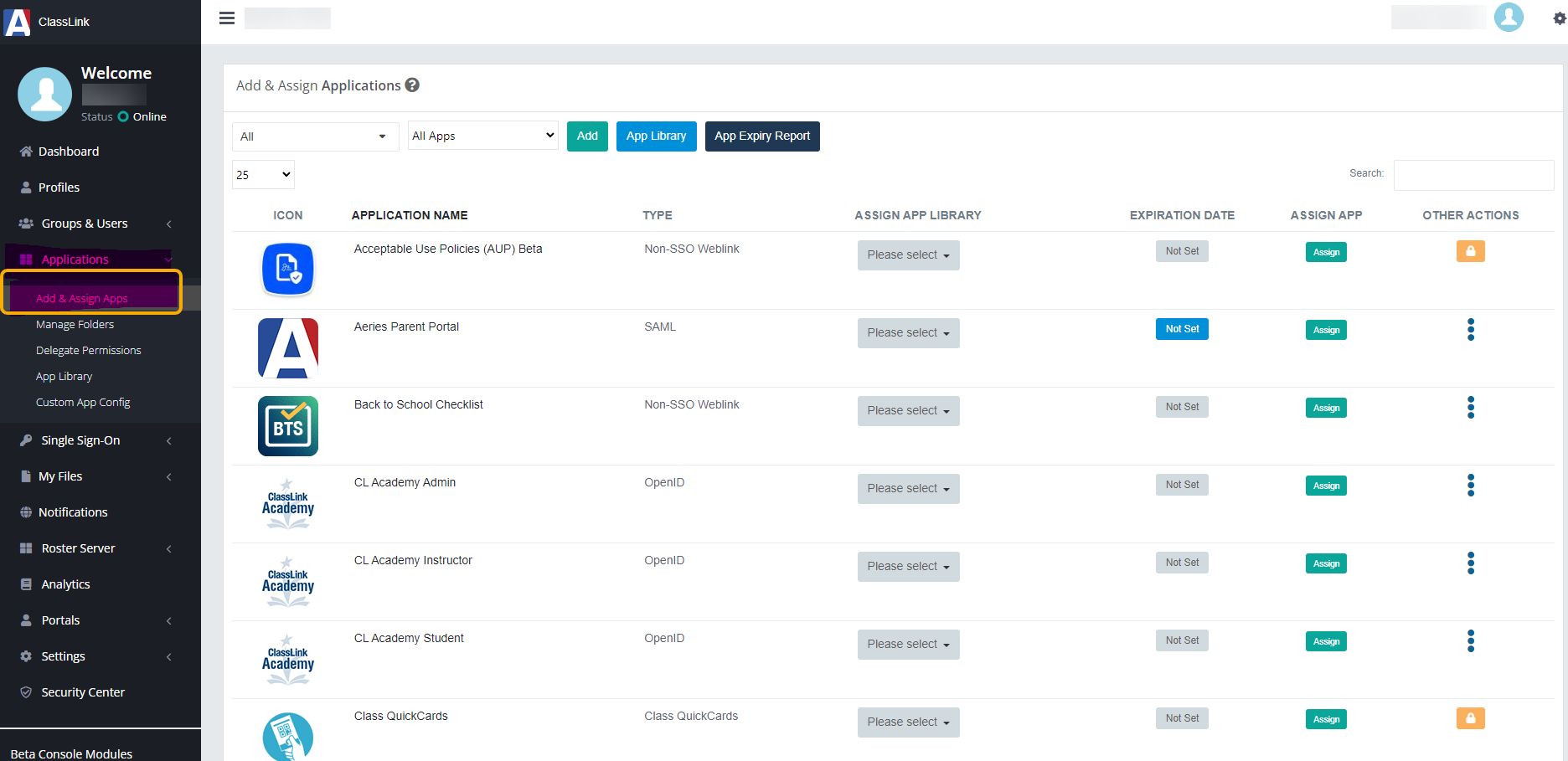Click the help question mark beside Add & Assign Applications
Viewport: 1568px width, 761px height.
coord(412,85)
